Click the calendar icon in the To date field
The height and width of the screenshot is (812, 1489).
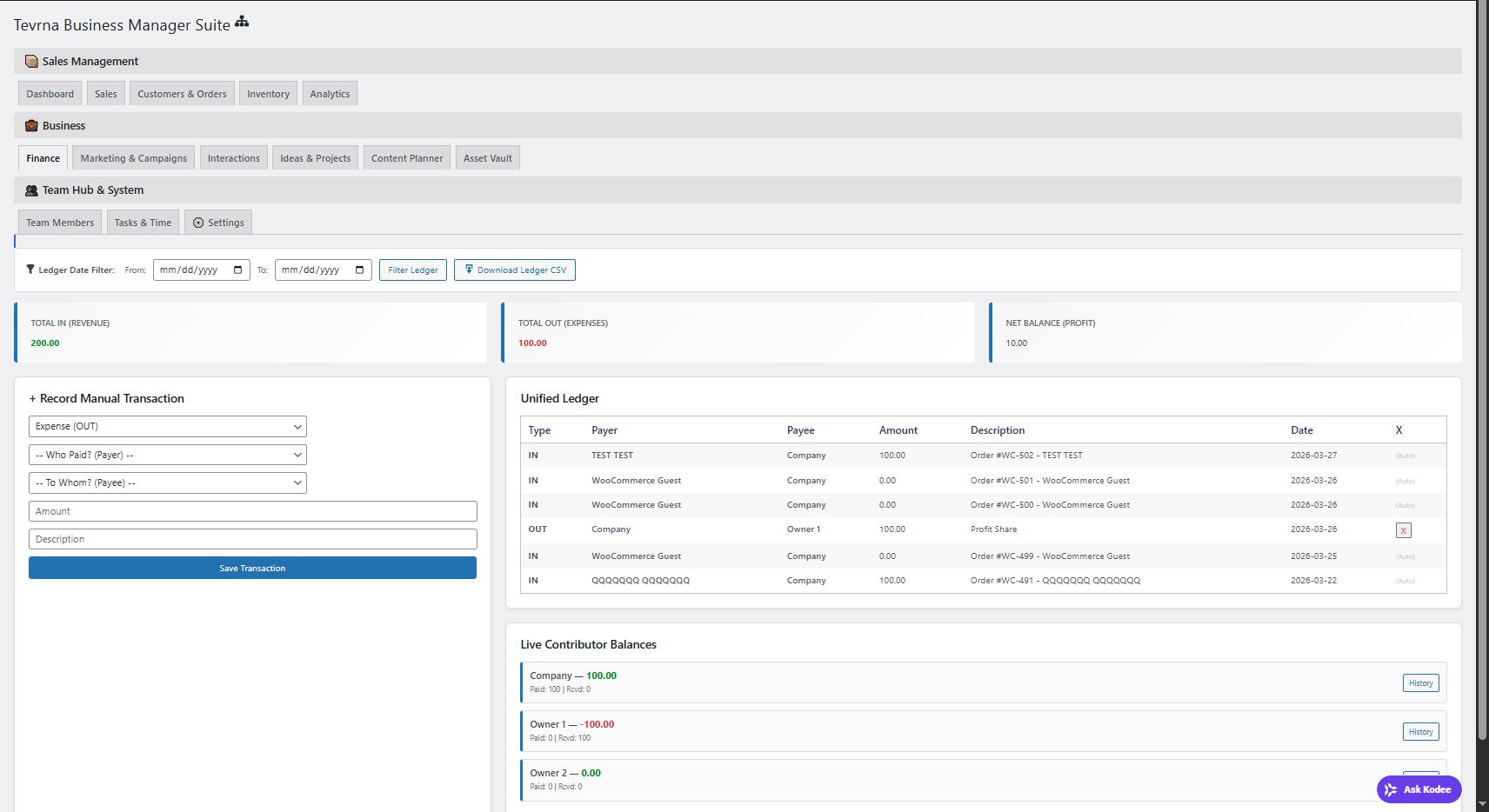click(359, 270)
